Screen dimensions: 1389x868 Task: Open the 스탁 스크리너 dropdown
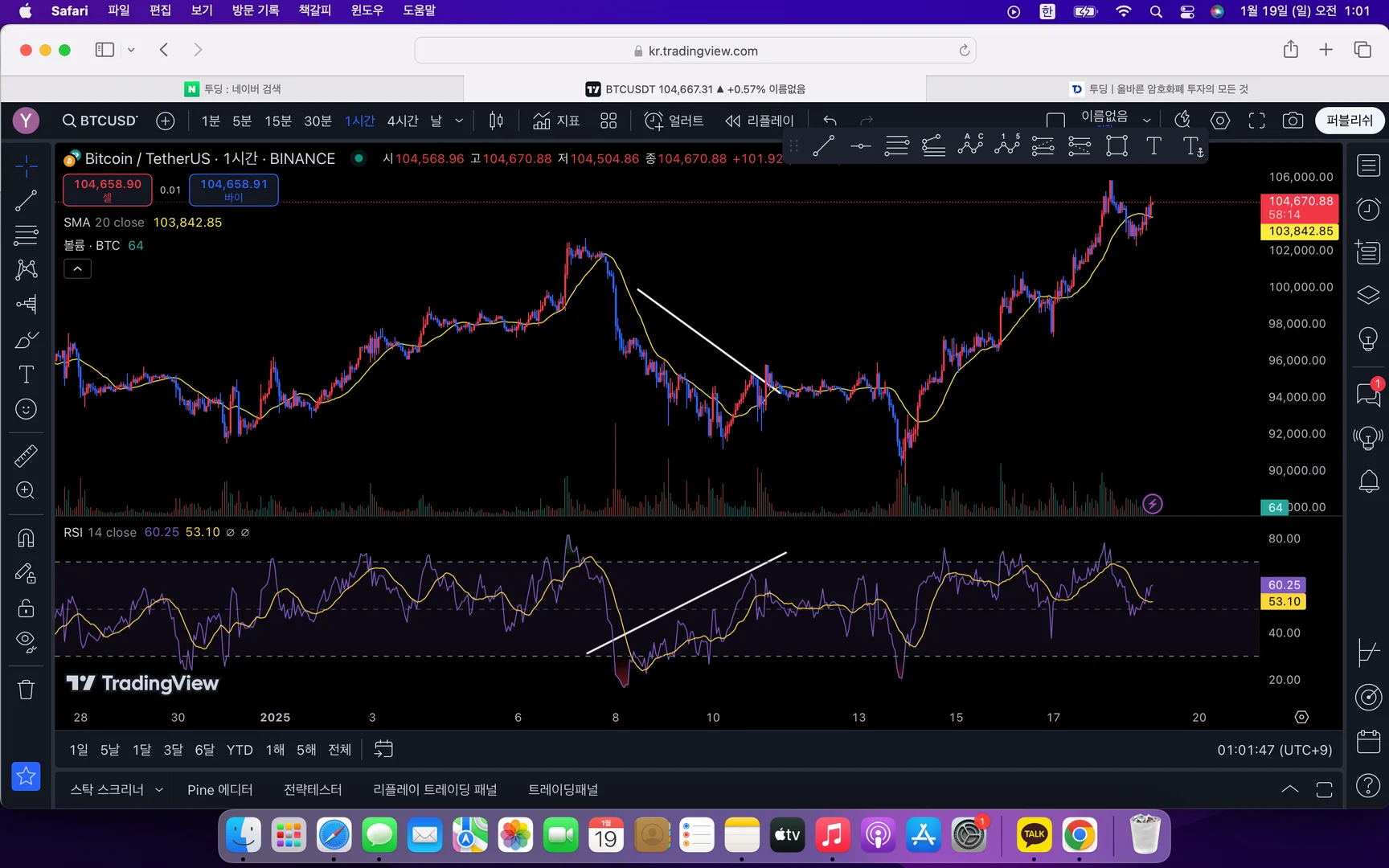click(x=117, y=790)
